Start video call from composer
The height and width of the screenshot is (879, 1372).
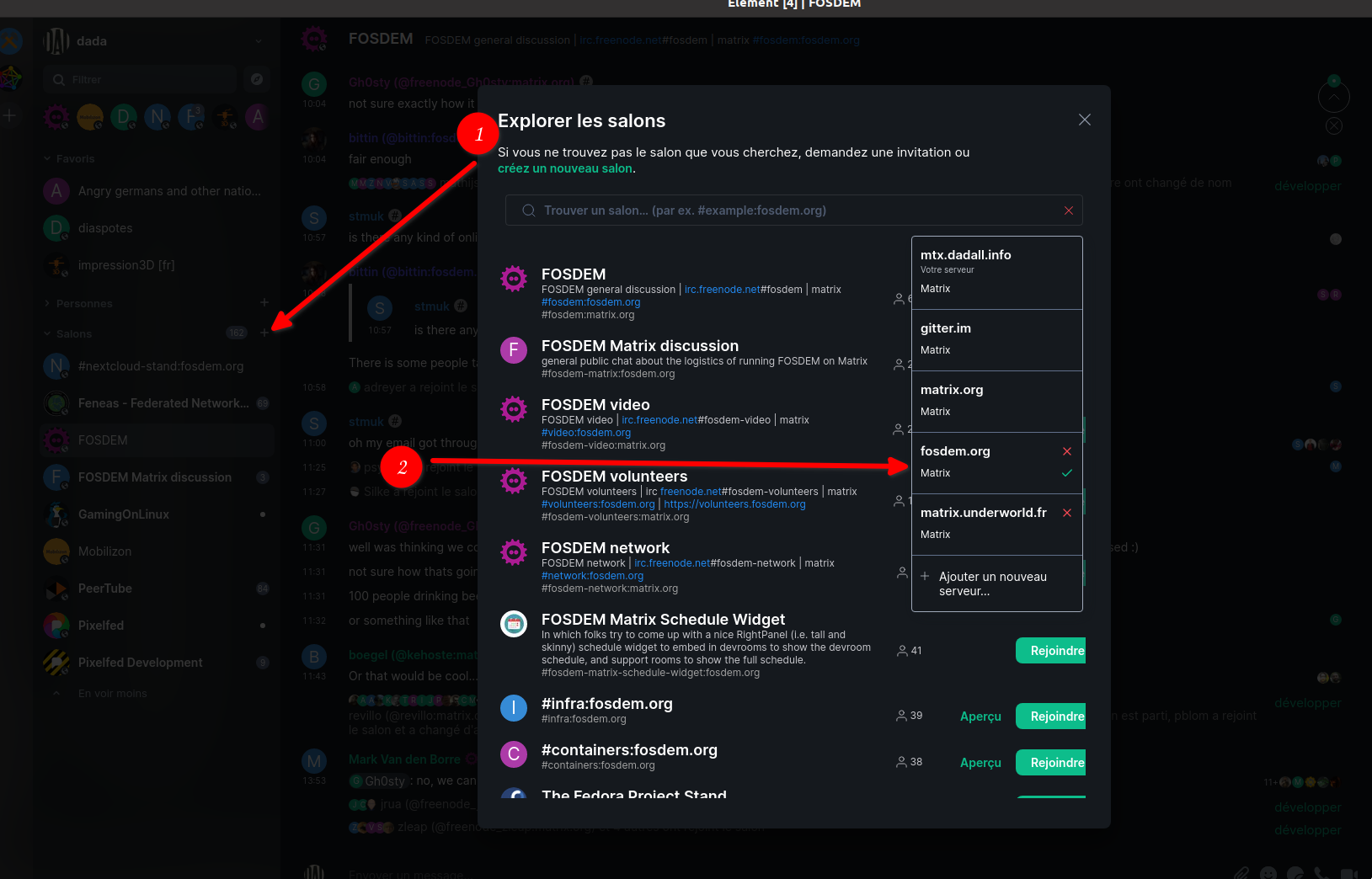point(1349,875)
